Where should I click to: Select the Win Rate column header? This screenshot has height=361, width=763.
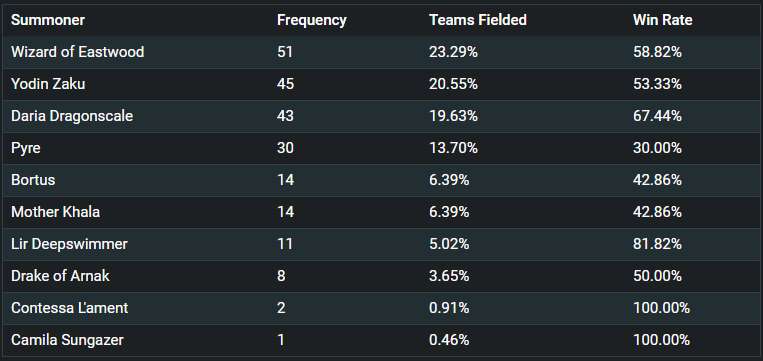pyautogui.click(x=662, y=20)
